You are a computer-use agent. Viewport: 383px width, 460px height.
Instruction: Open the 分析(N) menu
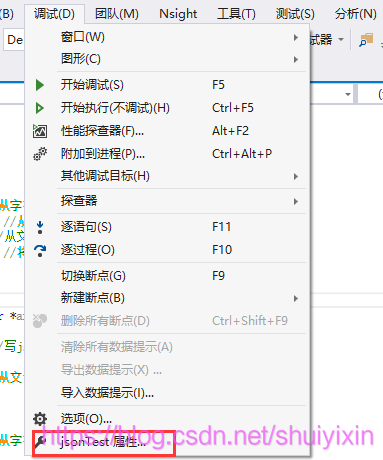(x=355, y=14)
